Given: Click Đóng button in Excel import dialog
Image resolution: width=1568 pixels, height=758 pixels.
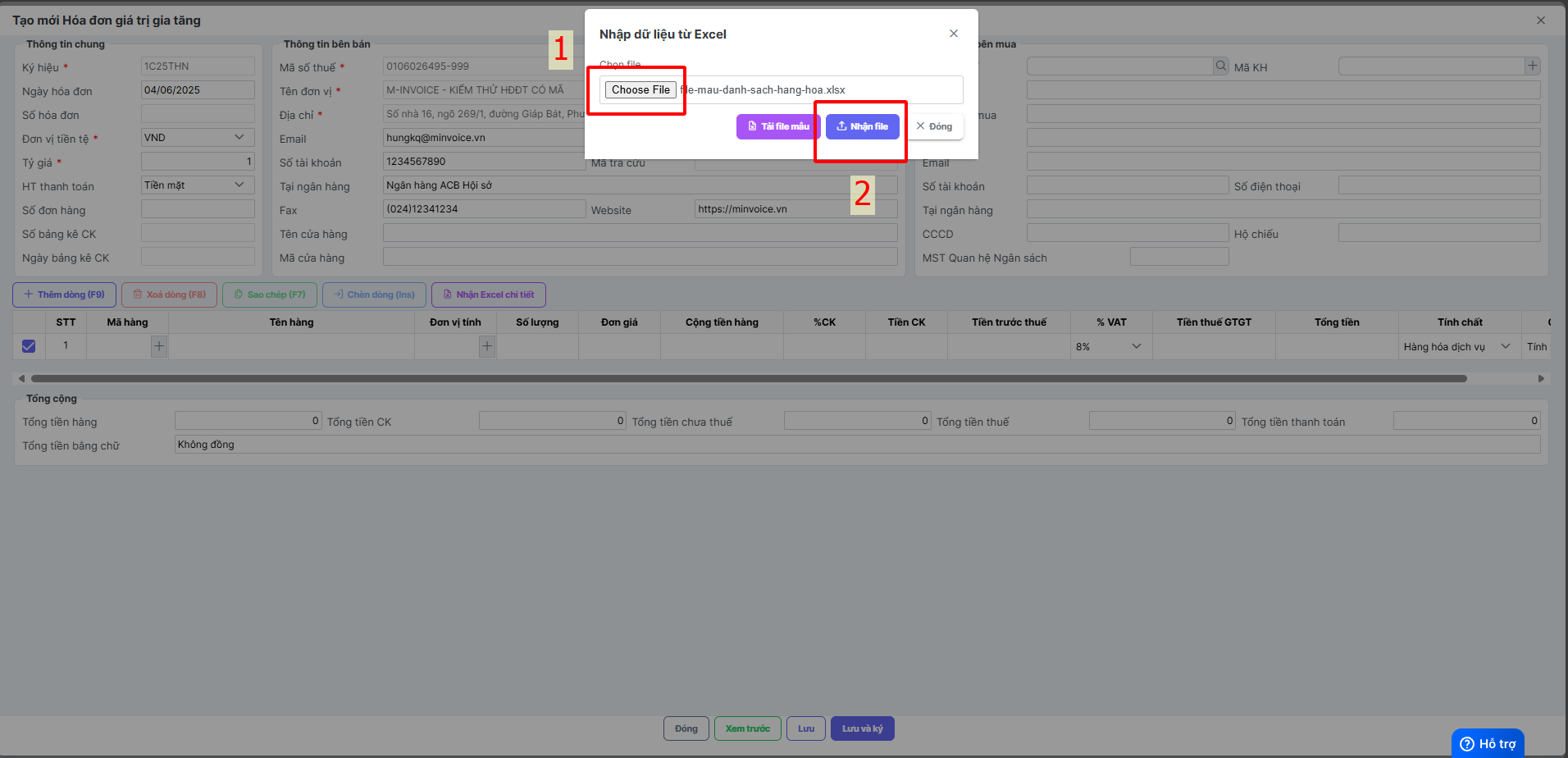Looking at the screenshot, I should pos(934,126).
